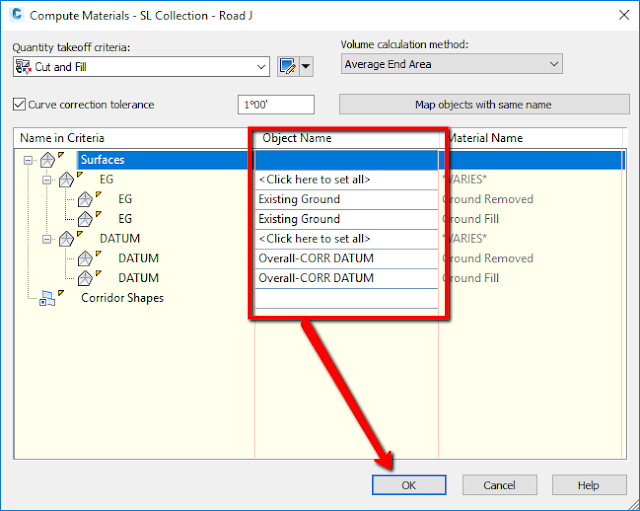The image size is (640, 511).
Task: Click the Surfaces root node icon
Action: coord(47,160)
